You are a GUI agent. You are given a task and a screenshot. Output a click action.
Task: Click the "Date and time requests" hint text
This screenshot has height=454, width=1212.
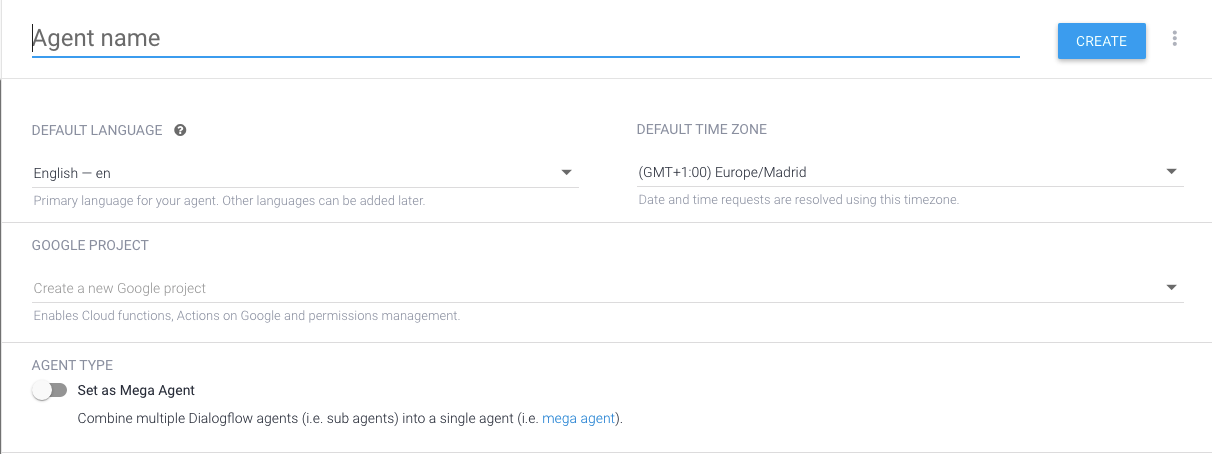(798, 200)
